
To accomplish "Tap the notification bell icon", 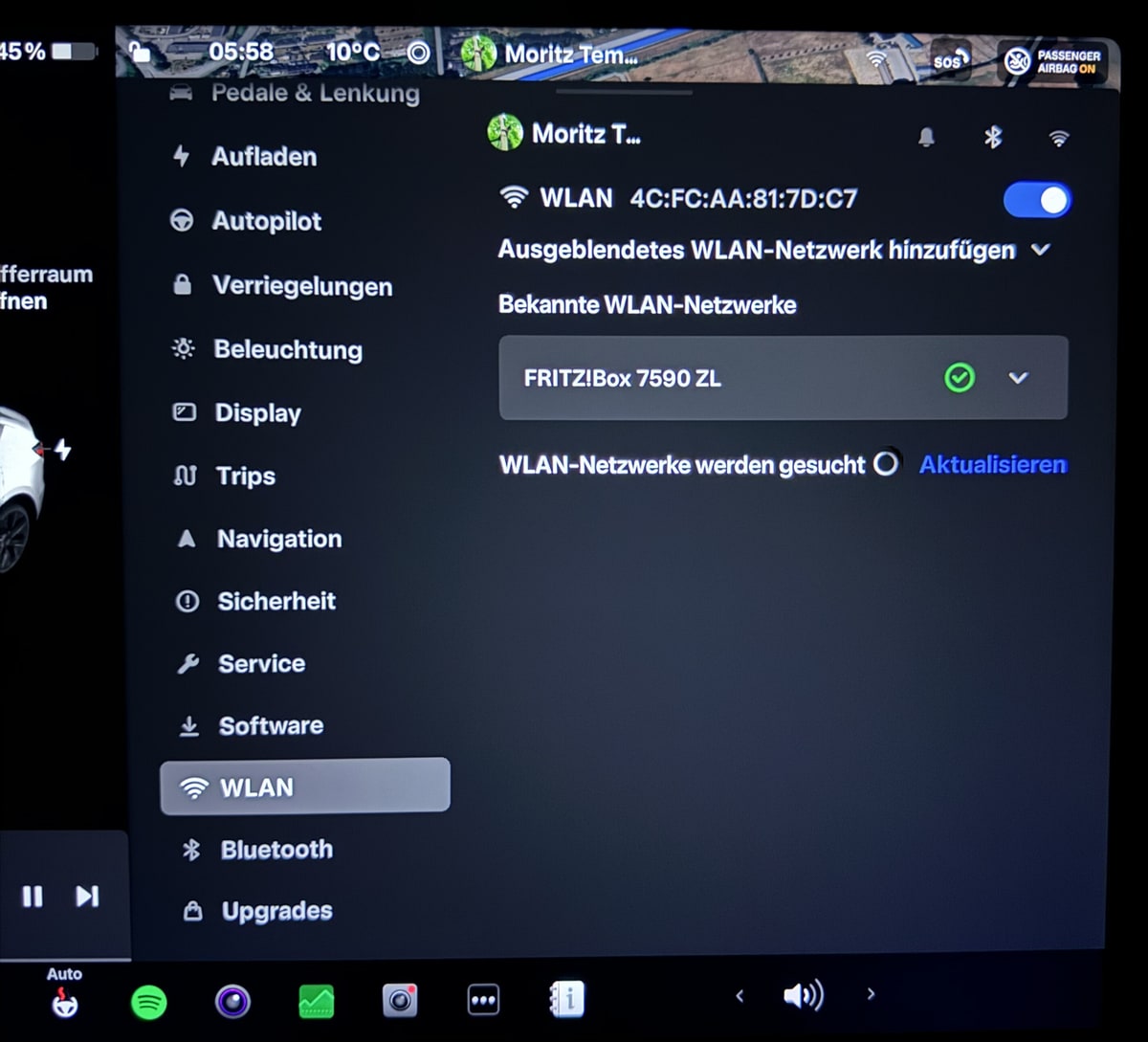I will point(926,138).
